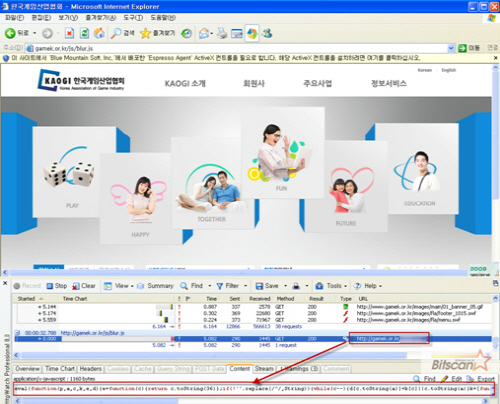Viewport: 500px width, 404px height.
Task: Open the HttpWatch View menu
Action: (119, 286)
